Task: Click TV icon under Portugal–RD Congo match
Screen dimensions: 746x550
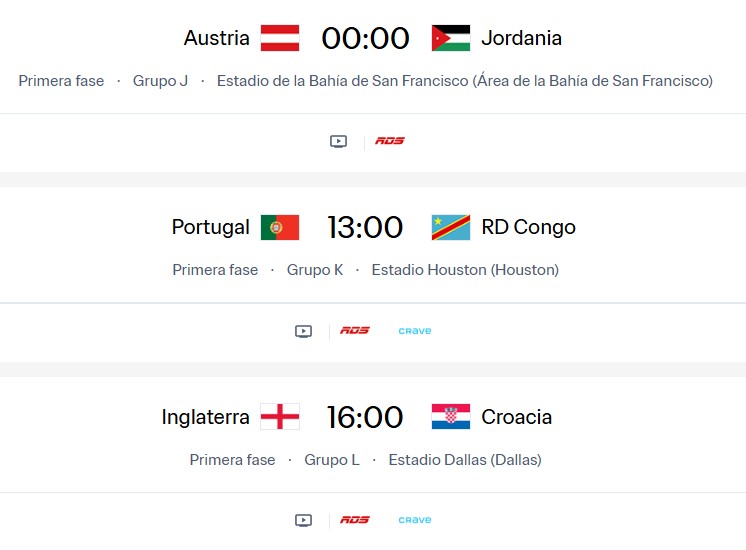Action: [x=304, y=331]
